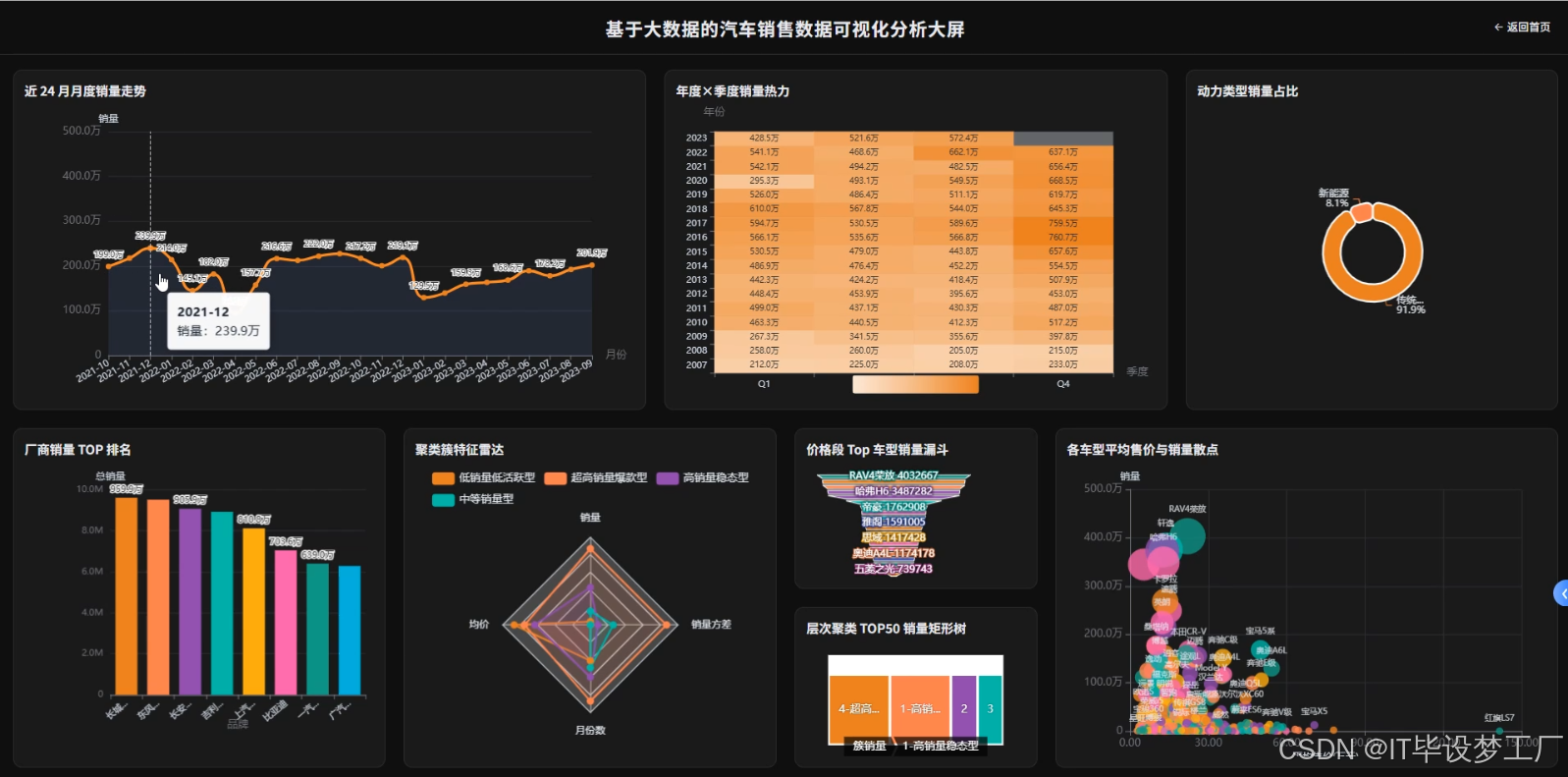This screenshot has height=777, width=1568.
Task: Click the heatmap color gradient range bar
Action: point(915,384)
